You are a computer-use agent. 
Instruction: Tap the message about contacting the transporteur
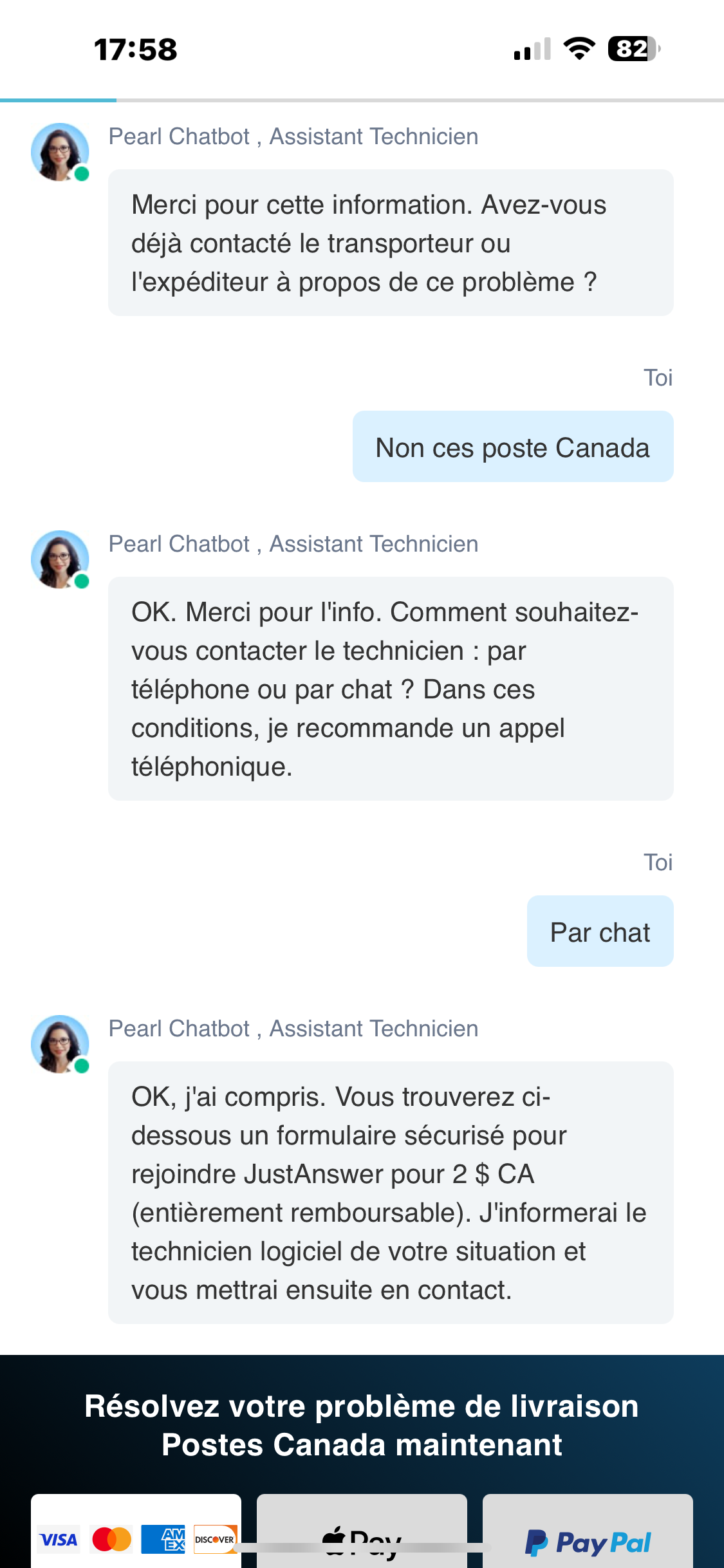390,243
